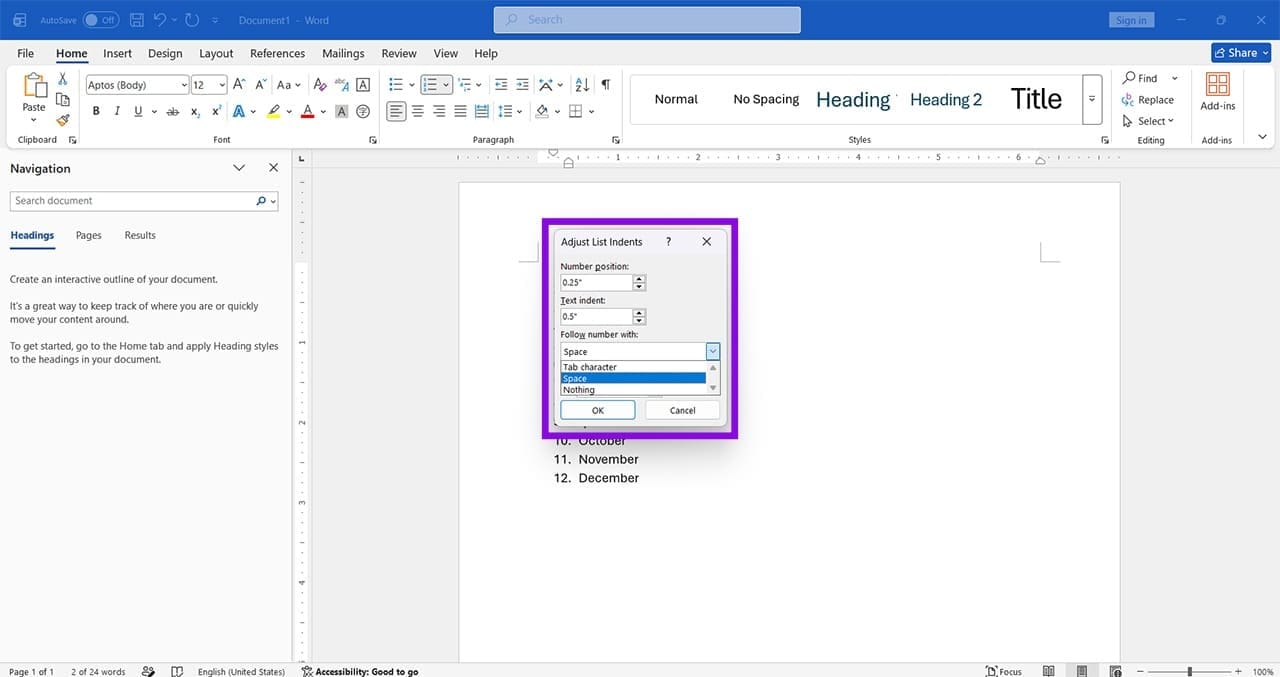Apply Superscript formatting
This screenshot has width=1280, height=677.
coord(216,111)
